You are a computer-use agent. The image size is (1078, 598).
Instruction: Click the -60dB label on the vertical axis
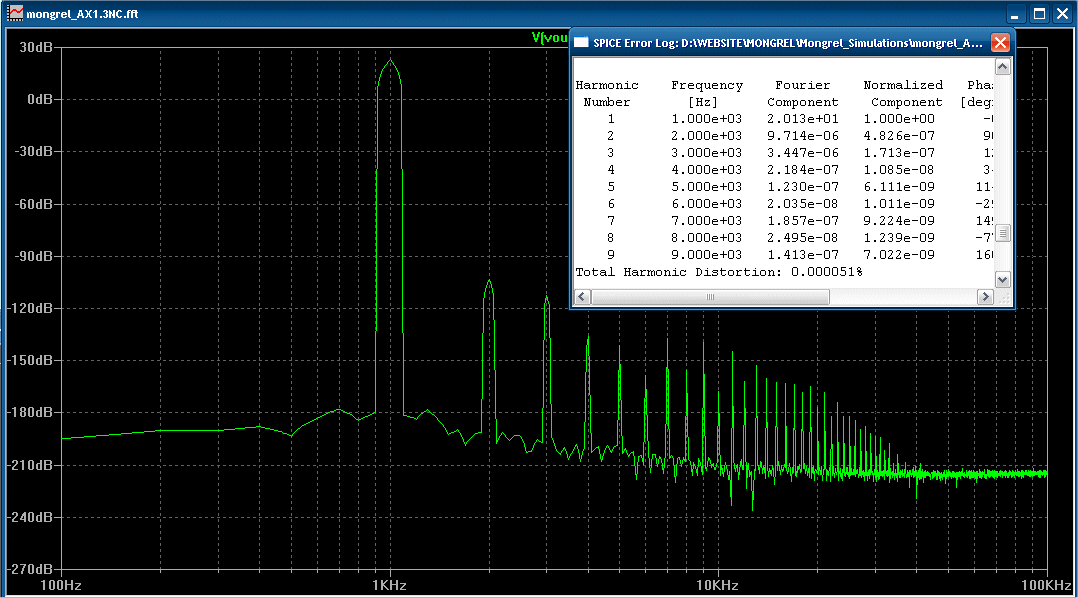pos(33,204)
